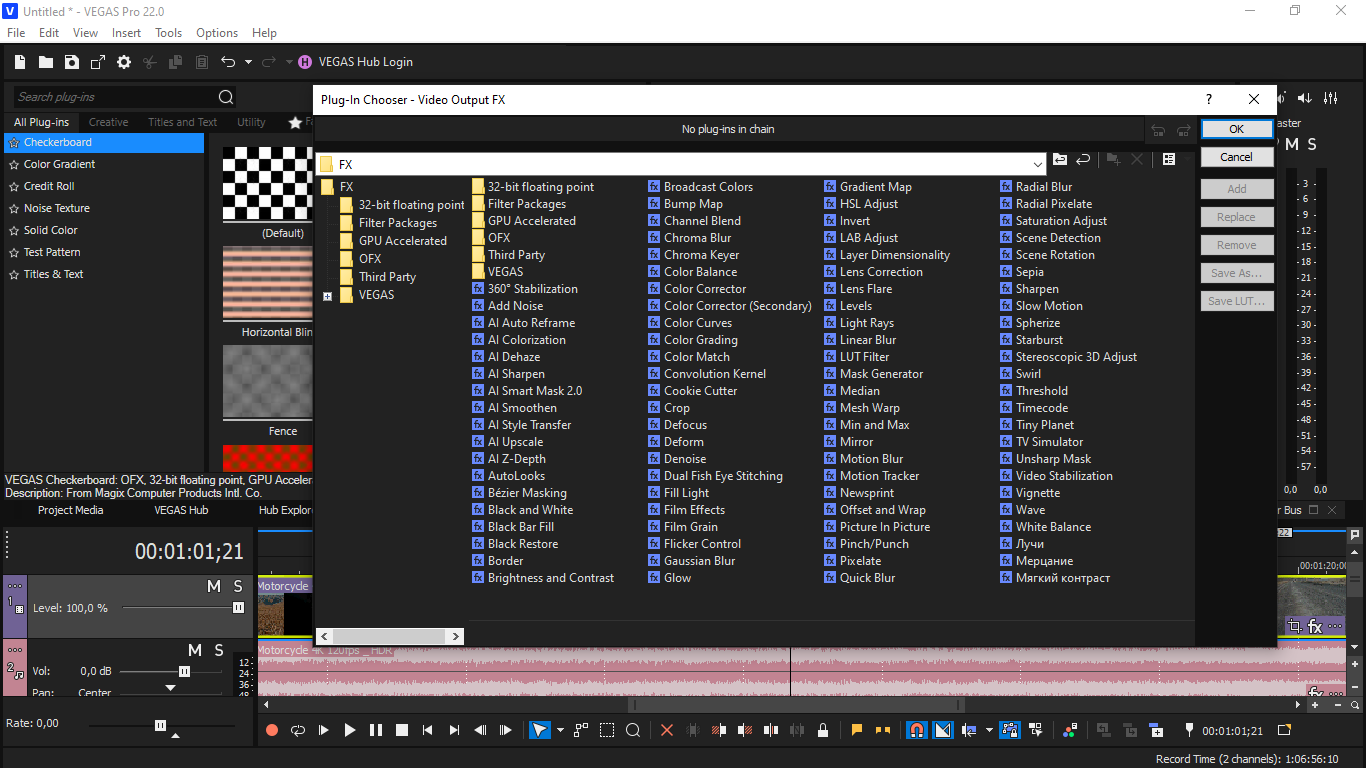This screenshot has width=1366, height=768.
Task: Solo audio track 2 with S
Action: pyautogui.click(x=219, y=651)
